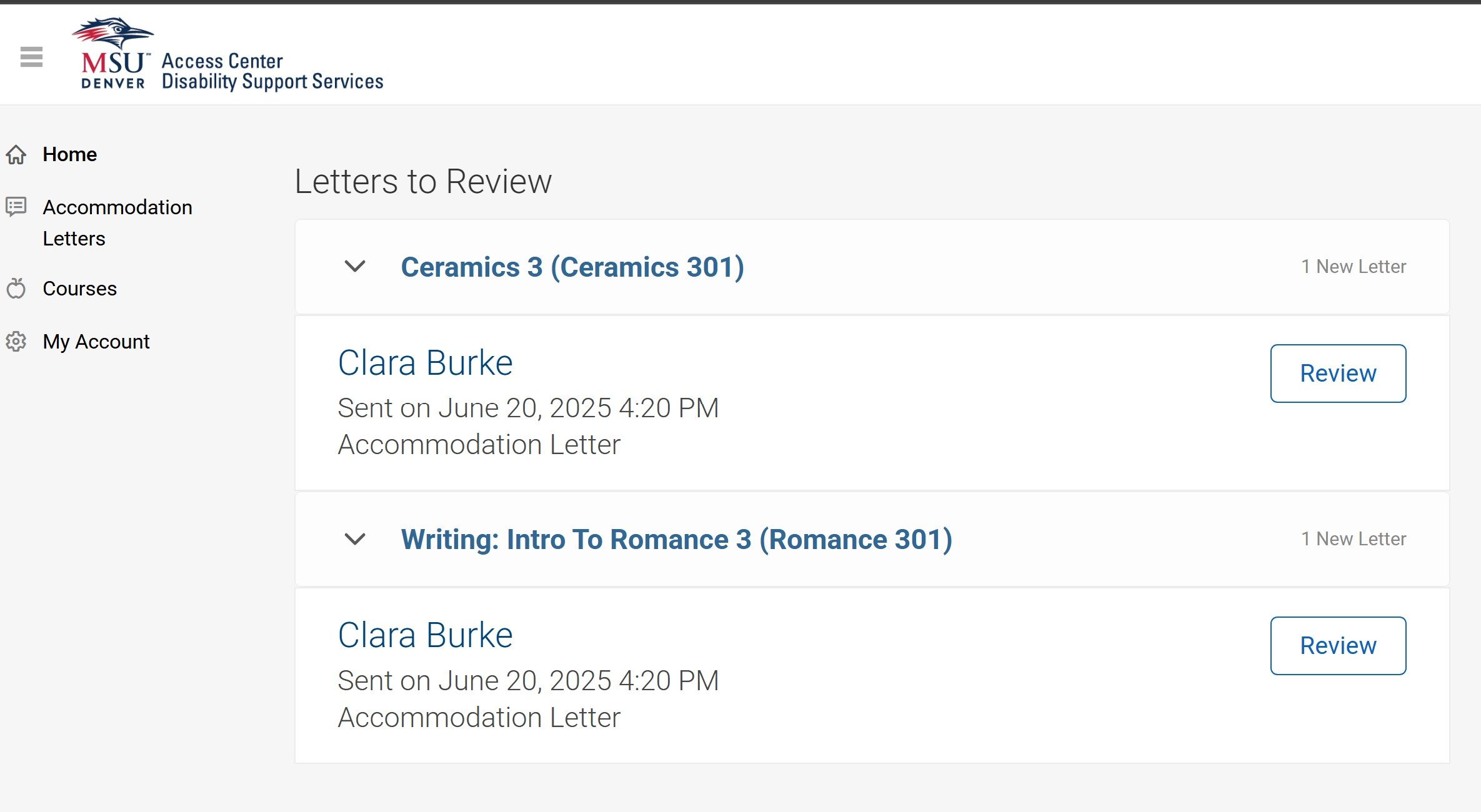Open the My Account text link
This screenshot has width=1481, height=812.
[x=96, y=342]
